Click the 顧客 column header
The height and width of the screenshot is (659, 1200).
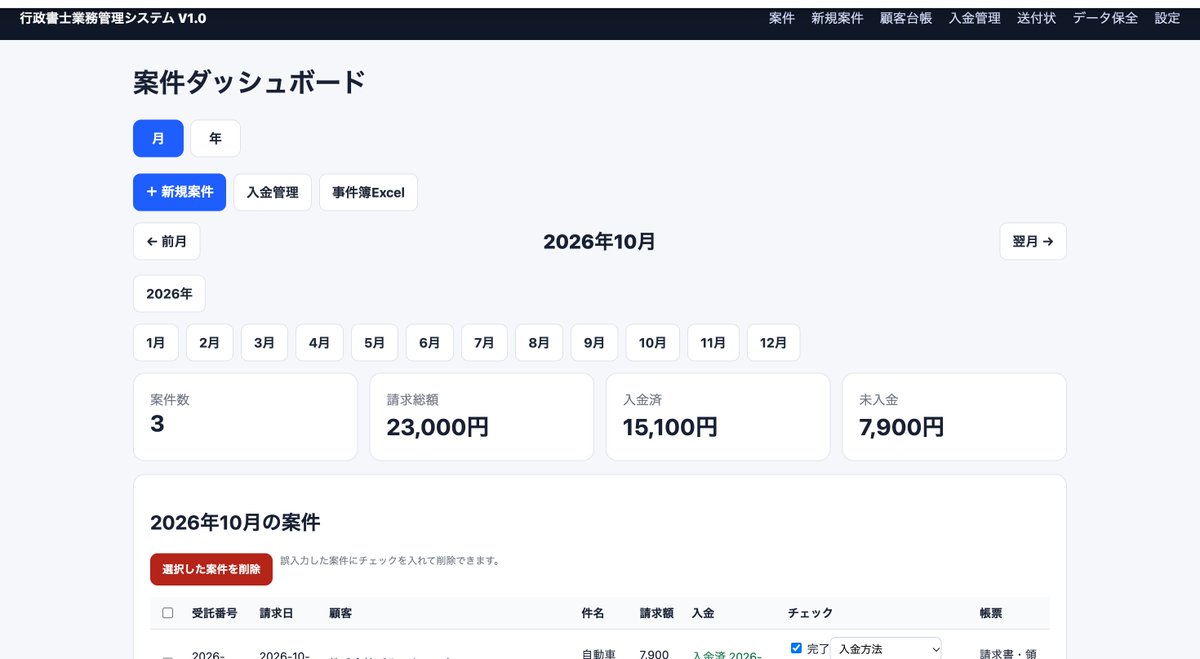[340, 613]
